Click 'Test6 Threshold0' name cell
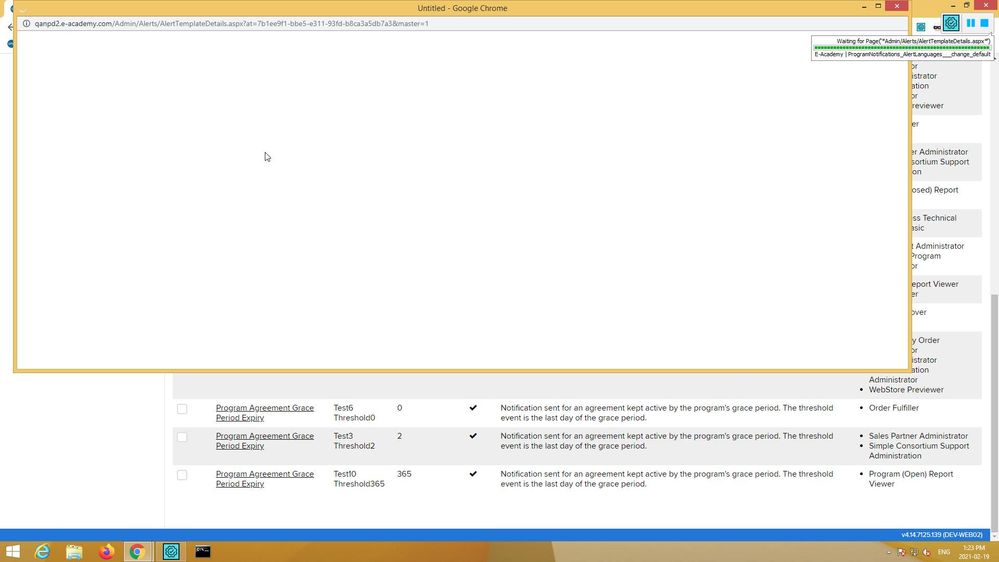This screenshot has height=562, width=999. point(354,413)
